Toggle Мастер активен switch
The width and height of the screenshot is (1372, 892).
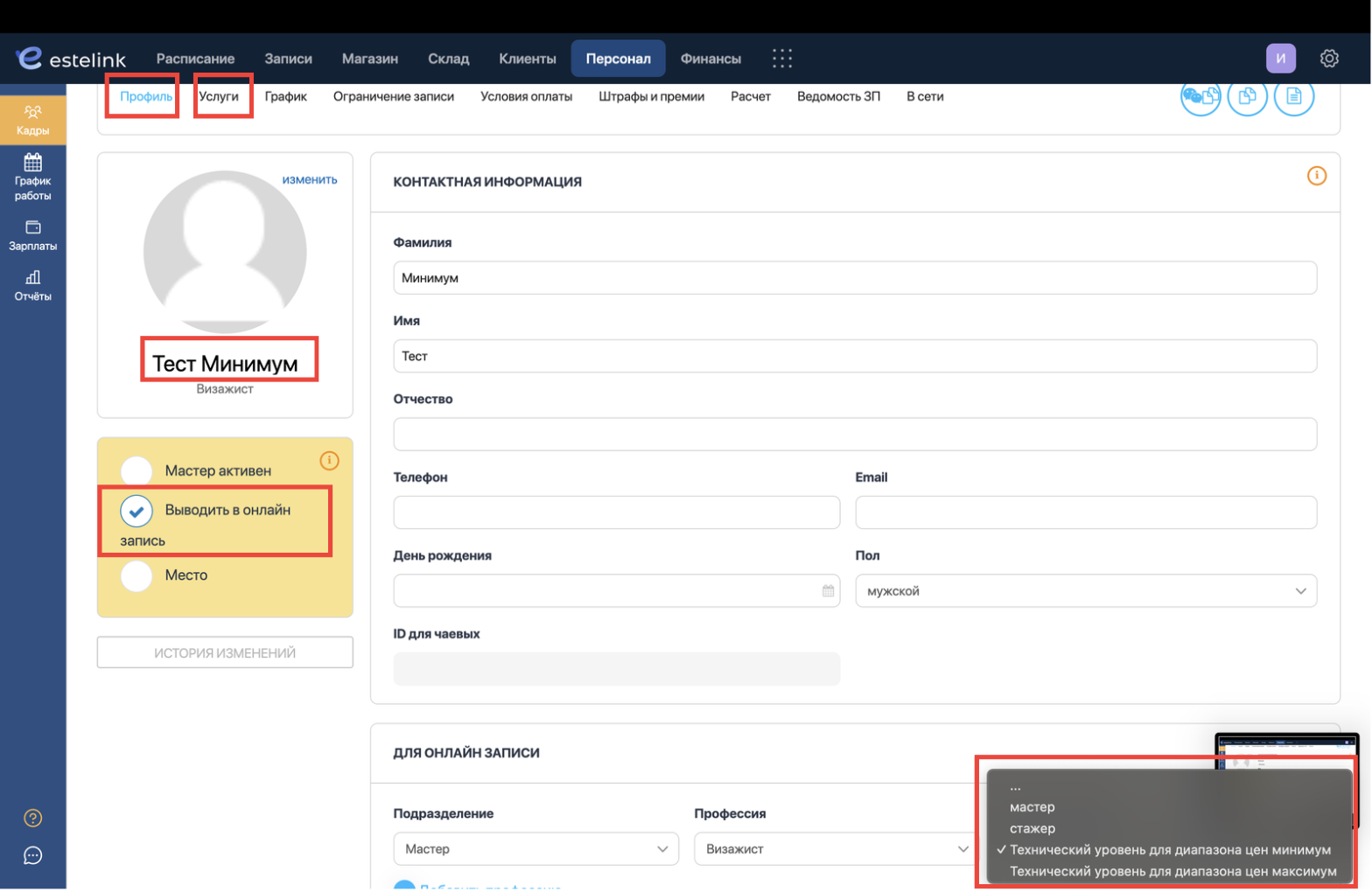click(136, 470)
